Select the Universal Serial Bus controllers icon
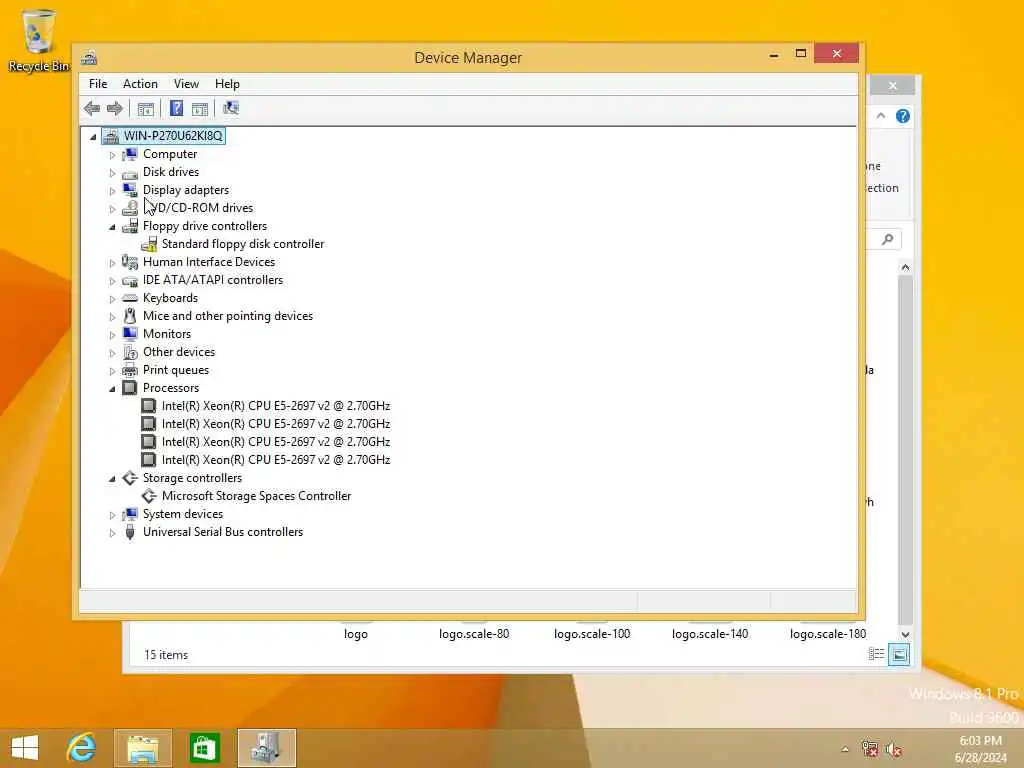This screenshot has width=1024, height=768. click(x=130, y=532)
